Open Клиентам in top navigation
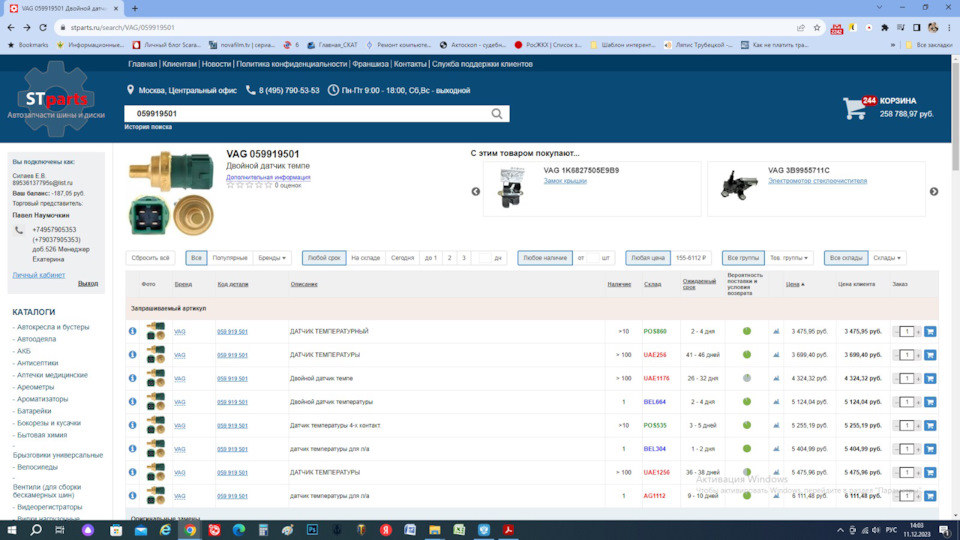The height and width of the screenshot is (540, 960). [x=179, y=64]
